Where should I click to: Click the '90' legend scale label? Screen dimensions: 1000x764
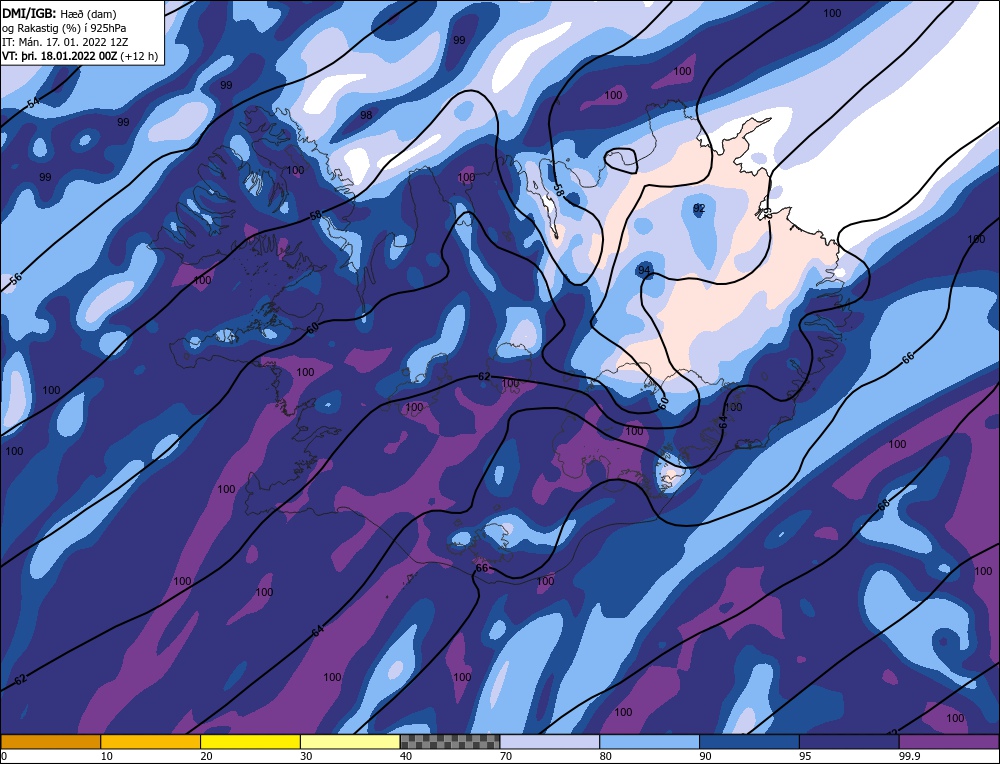coord(705,756)
